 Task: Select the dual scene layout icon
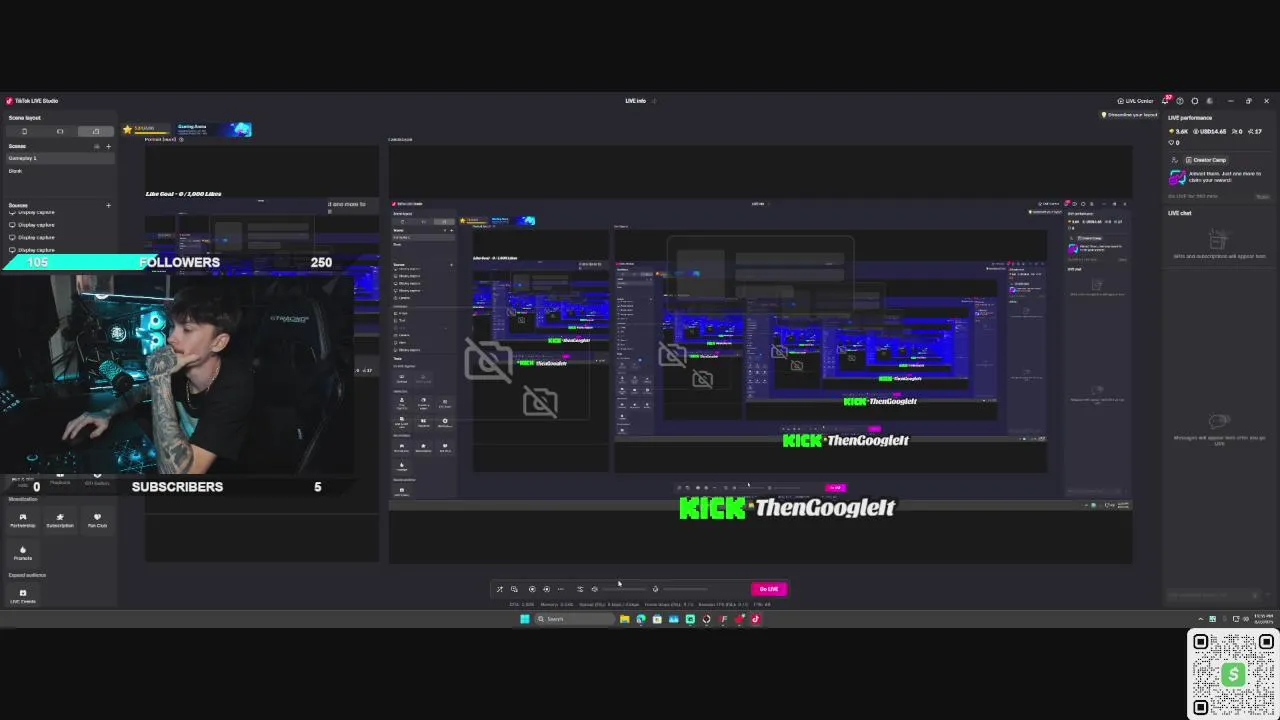coord(96,131)
